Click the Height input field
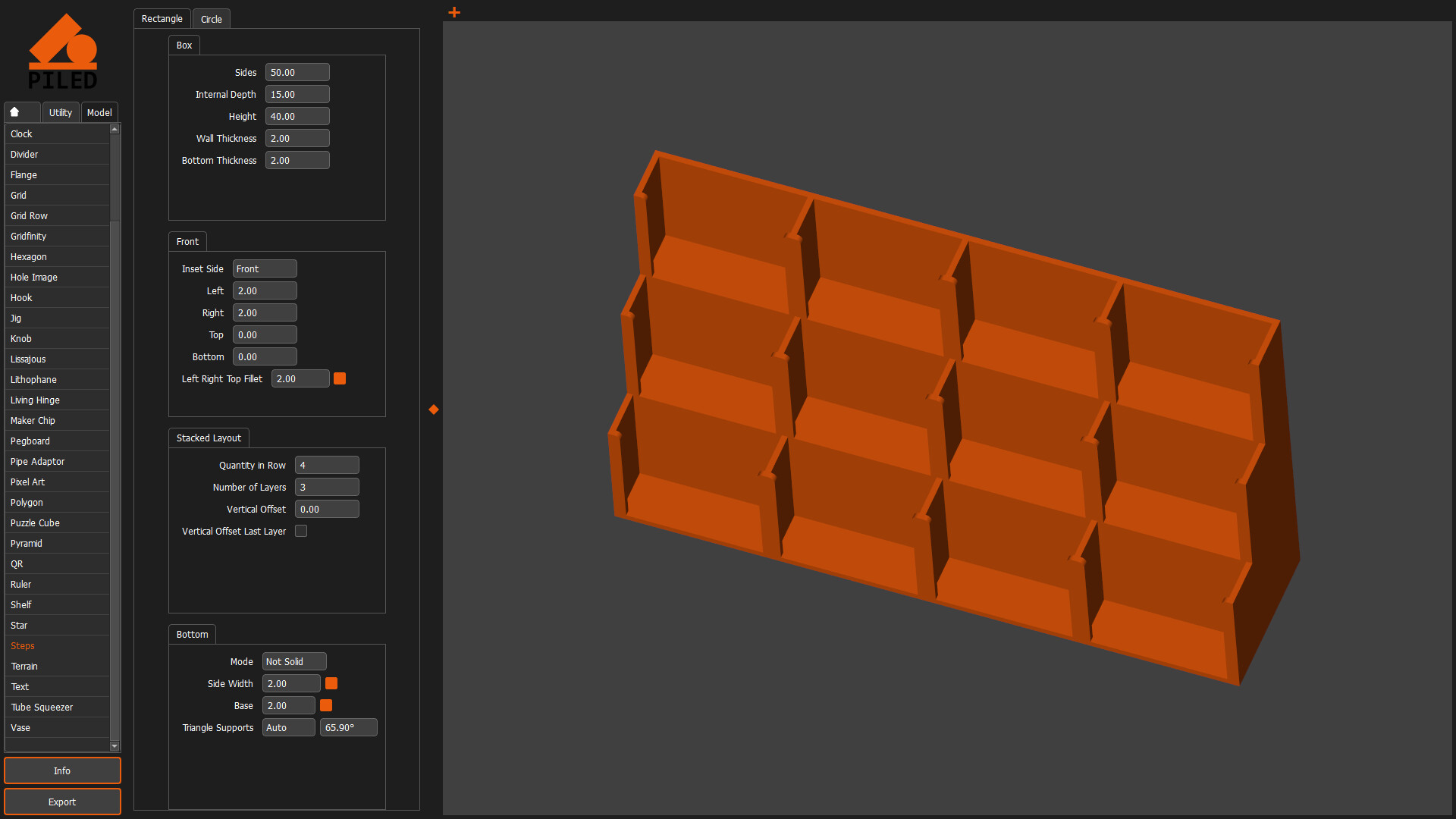Screen dimensions: 1456x819 (297, 116)
